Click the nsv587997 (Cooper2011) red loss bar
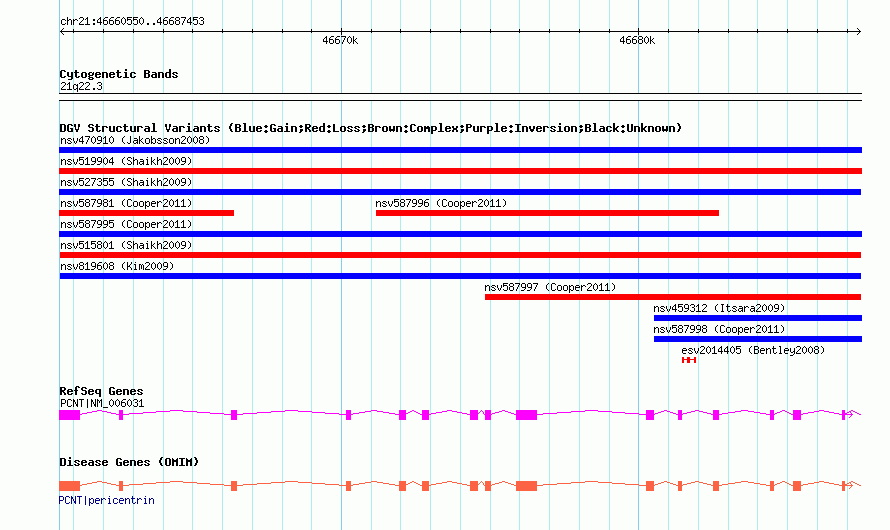890x530 pixels. [x=673, y=297]
